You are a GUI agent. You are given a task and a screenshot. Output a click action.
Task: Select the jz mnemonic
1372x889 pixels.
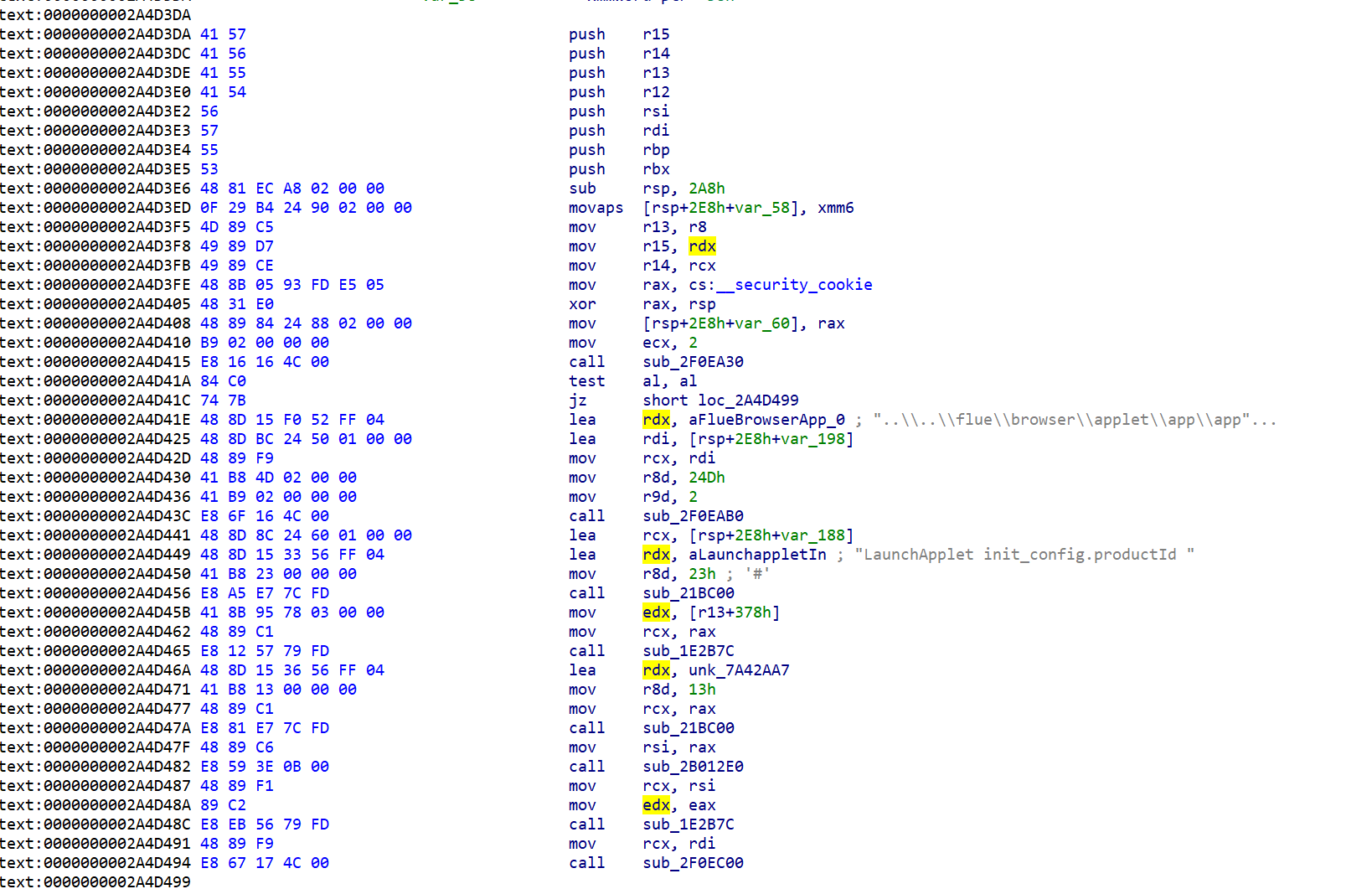(x=578, y=401)
